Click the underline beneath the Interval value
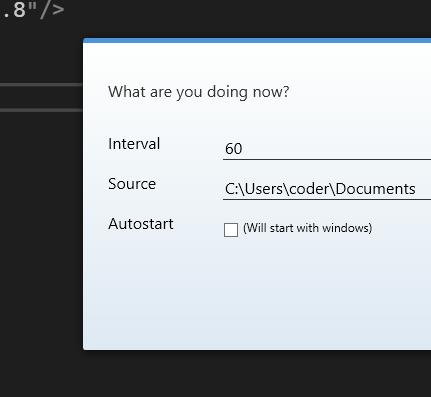The image size is (431, 397). tap(327, 160)
